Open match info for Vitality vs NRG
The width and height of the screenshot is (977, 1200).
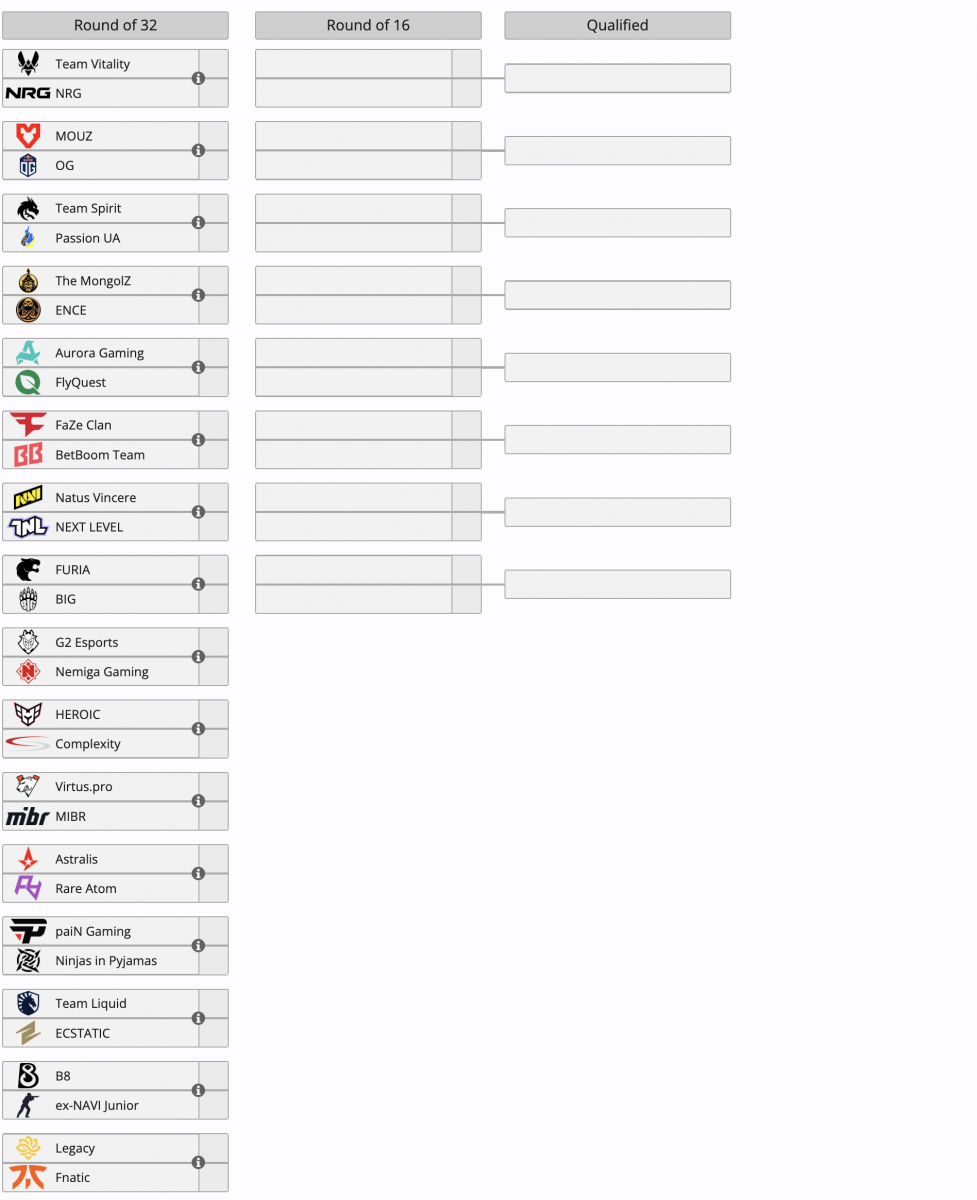pos(198,78)
